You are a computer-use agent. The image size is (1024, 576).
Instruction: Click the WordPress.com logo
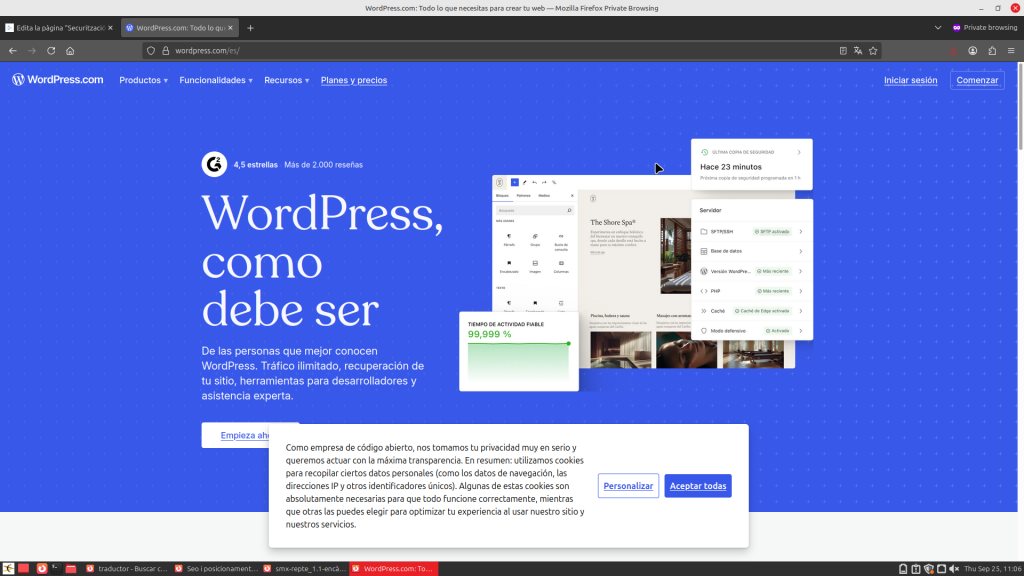(x=57, y=80)
